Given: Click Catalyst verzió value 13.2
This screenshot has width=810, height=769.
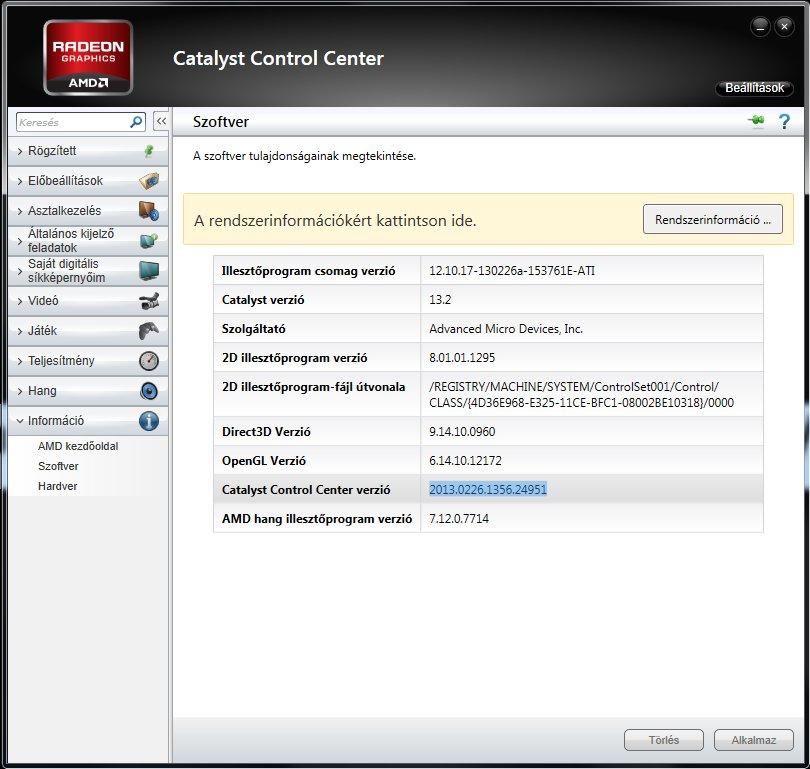Looking at the screenshot, I should [440, 300].
